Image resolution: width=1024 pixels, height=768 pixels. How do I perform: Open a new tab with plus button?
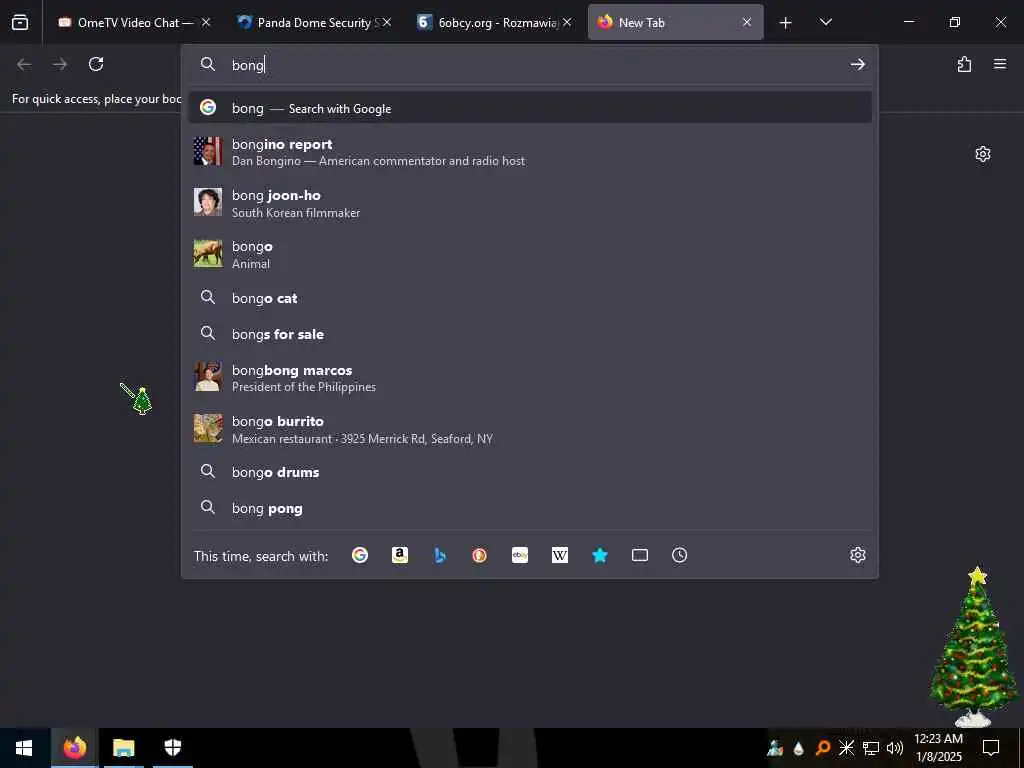point(786,23)
